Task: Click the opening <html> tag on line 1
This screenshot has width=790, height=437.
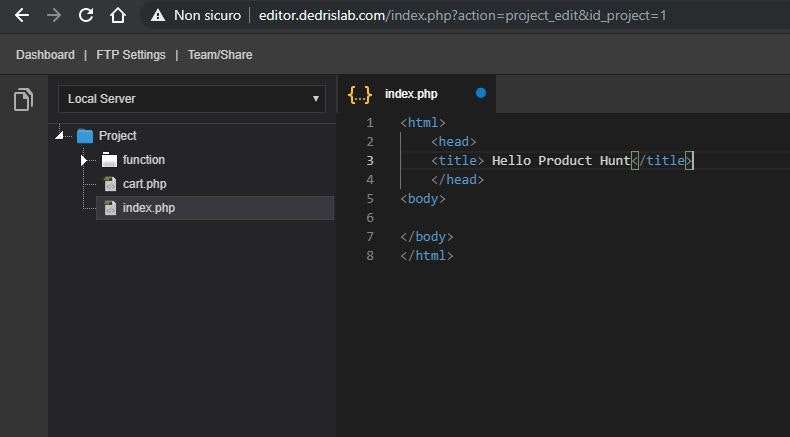Action: 423,122
